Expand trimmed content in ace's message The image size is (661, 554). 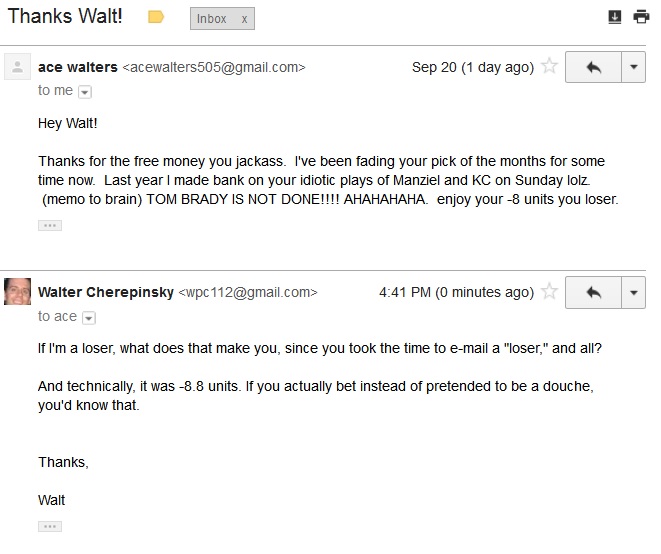(x=50, y=226)
